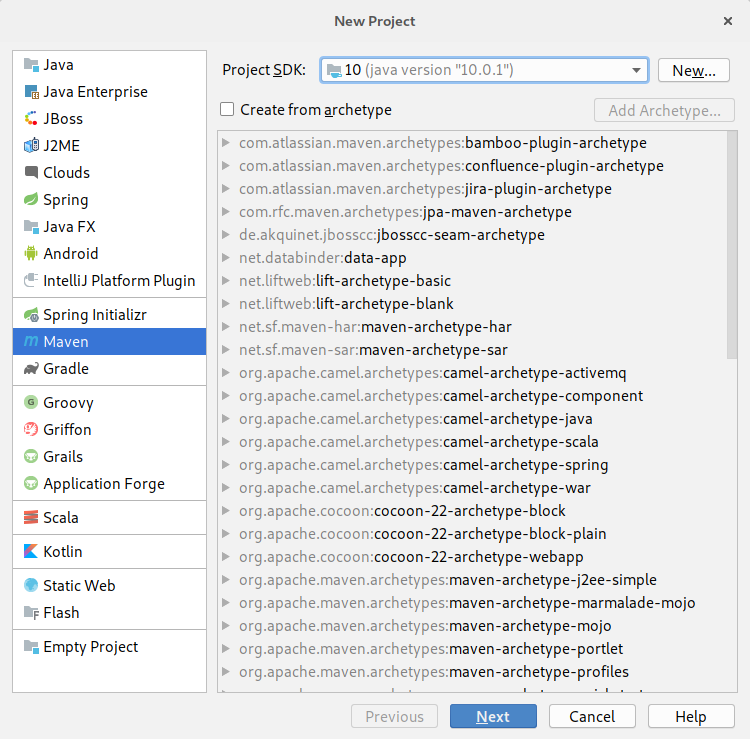Select the Android robot icon

[x=30, y=254]
